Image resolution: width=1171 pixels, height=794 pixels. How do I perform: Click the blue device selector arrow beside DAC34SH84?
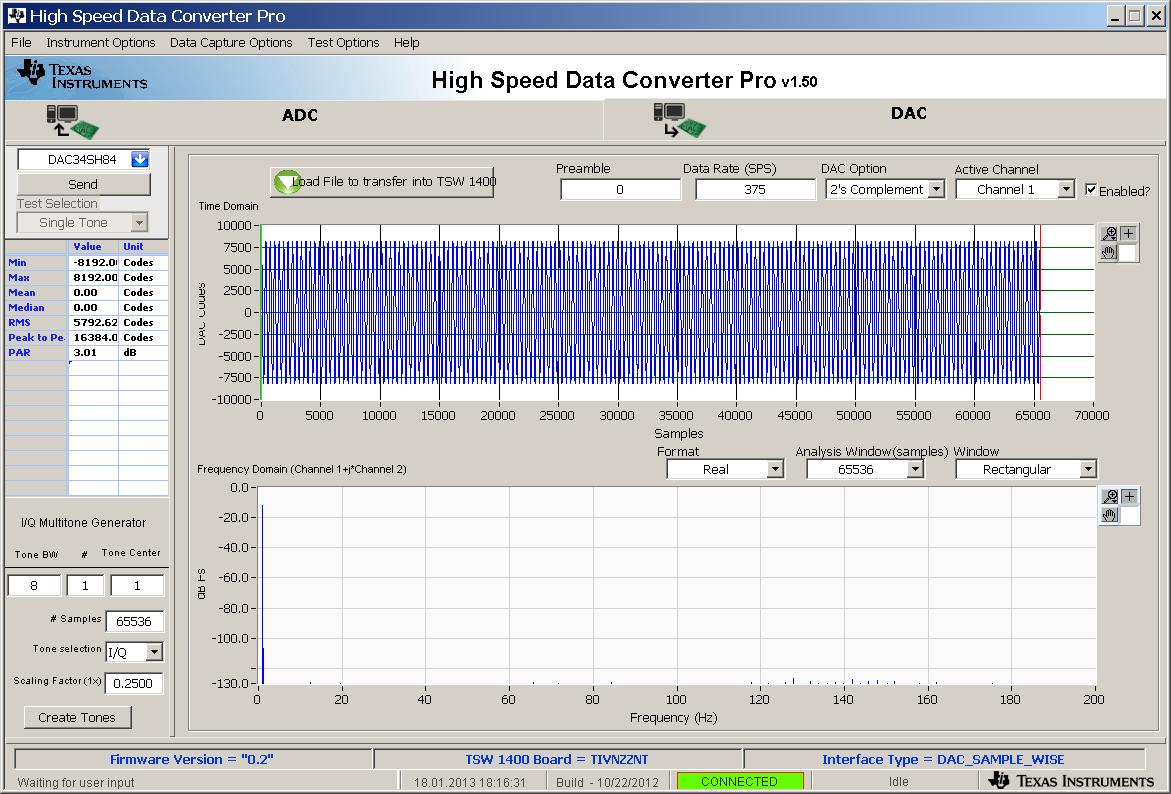tap(140, 159)
